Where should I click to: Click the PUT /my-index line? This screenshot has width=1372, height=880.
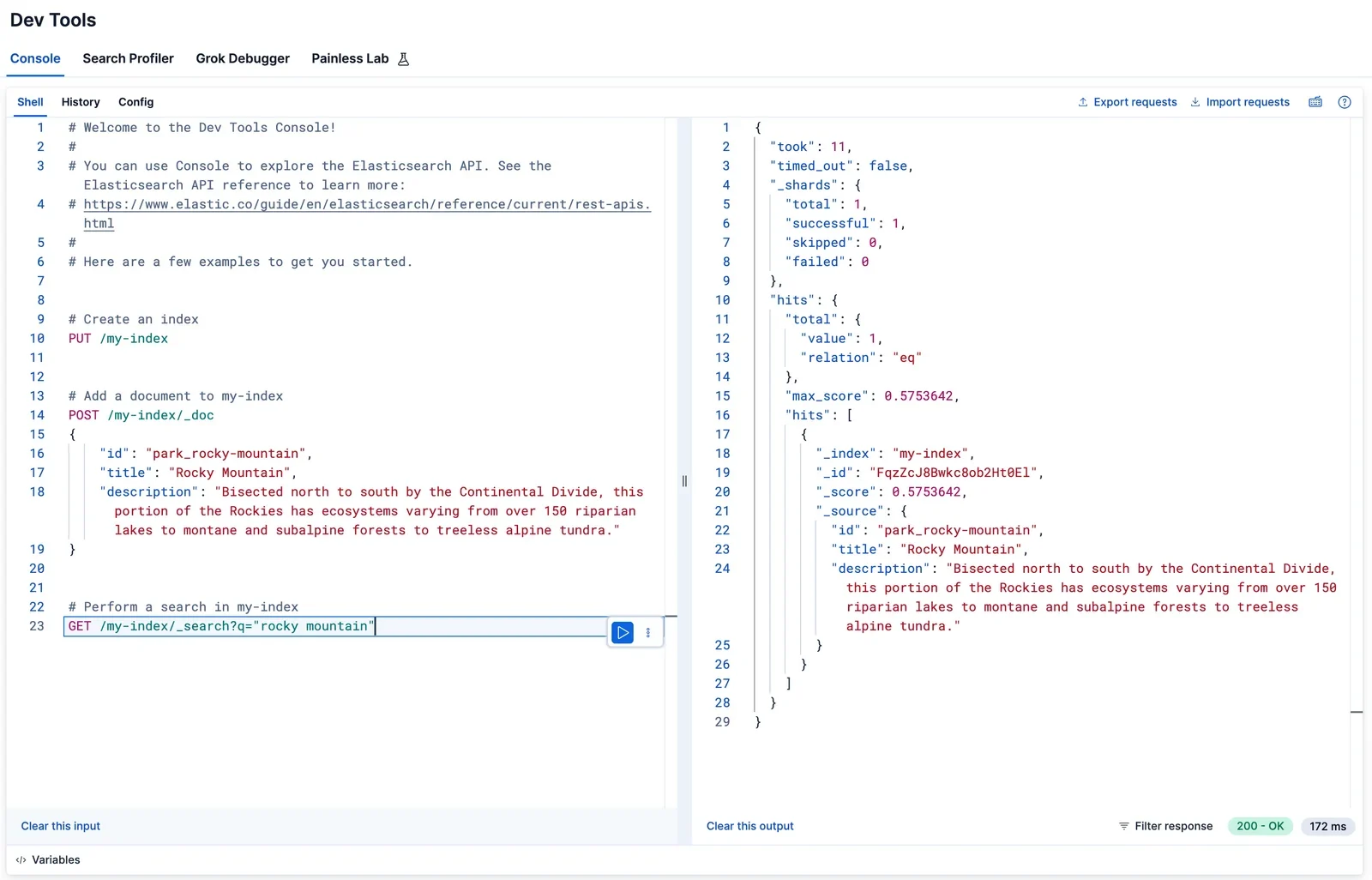coord(118,339)
